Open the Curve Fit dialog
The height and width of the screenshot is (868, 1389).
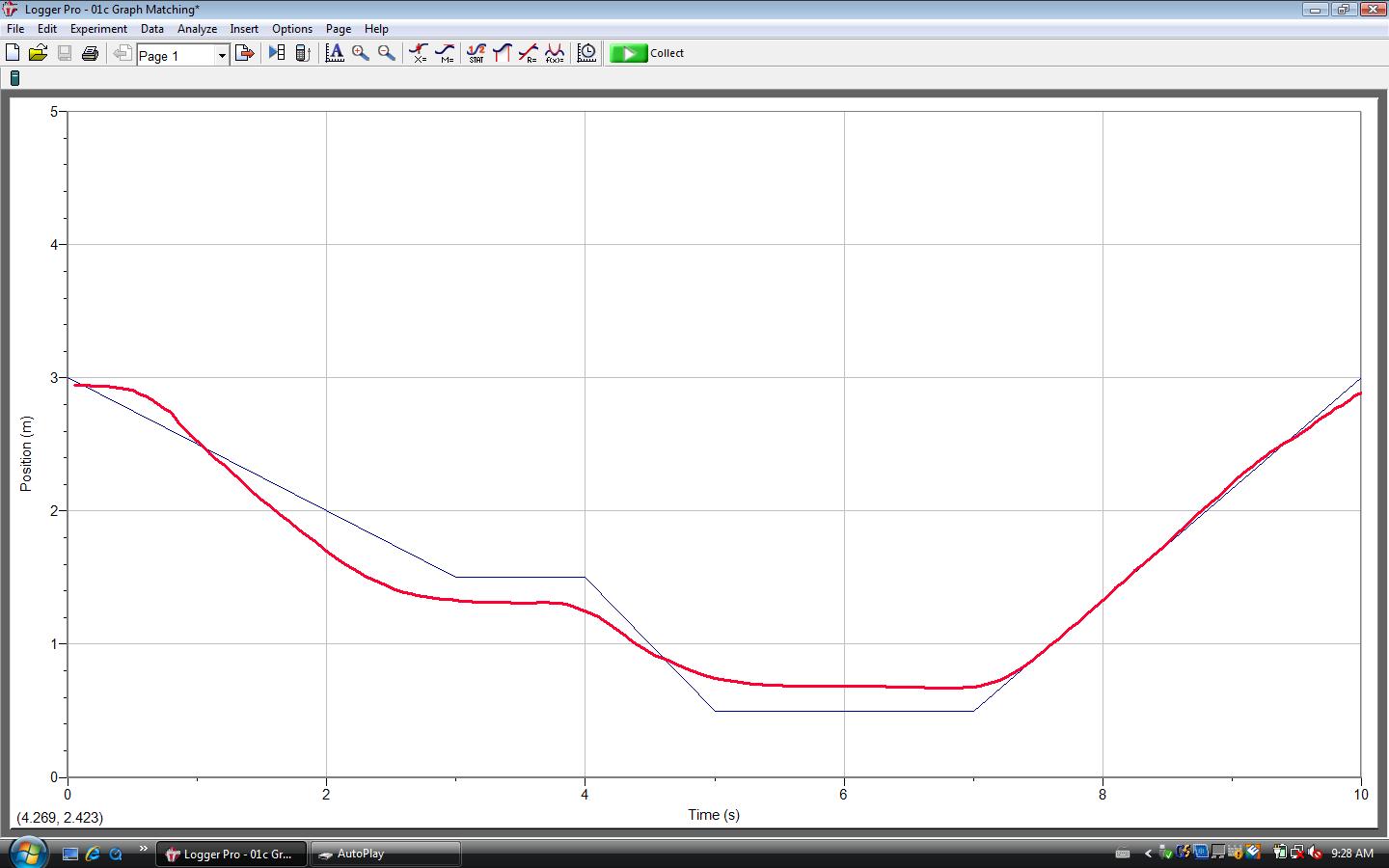555,53
